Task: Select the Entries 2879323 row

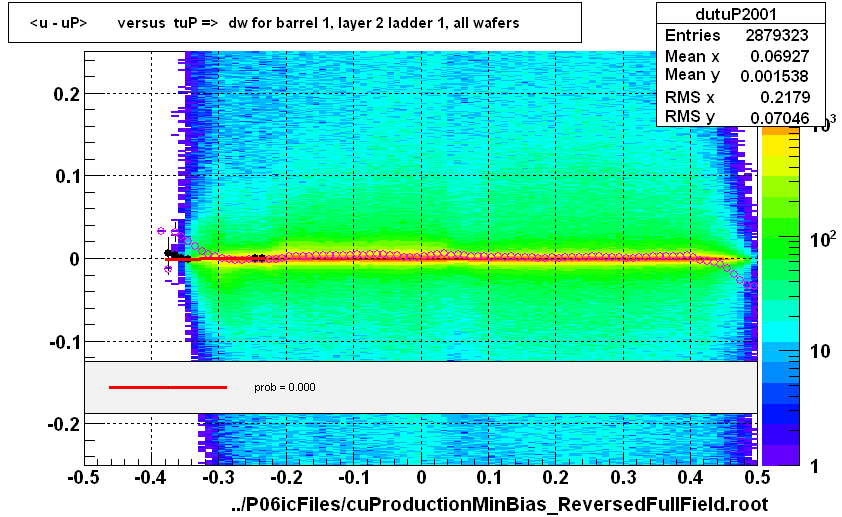Action: [736, 35]
